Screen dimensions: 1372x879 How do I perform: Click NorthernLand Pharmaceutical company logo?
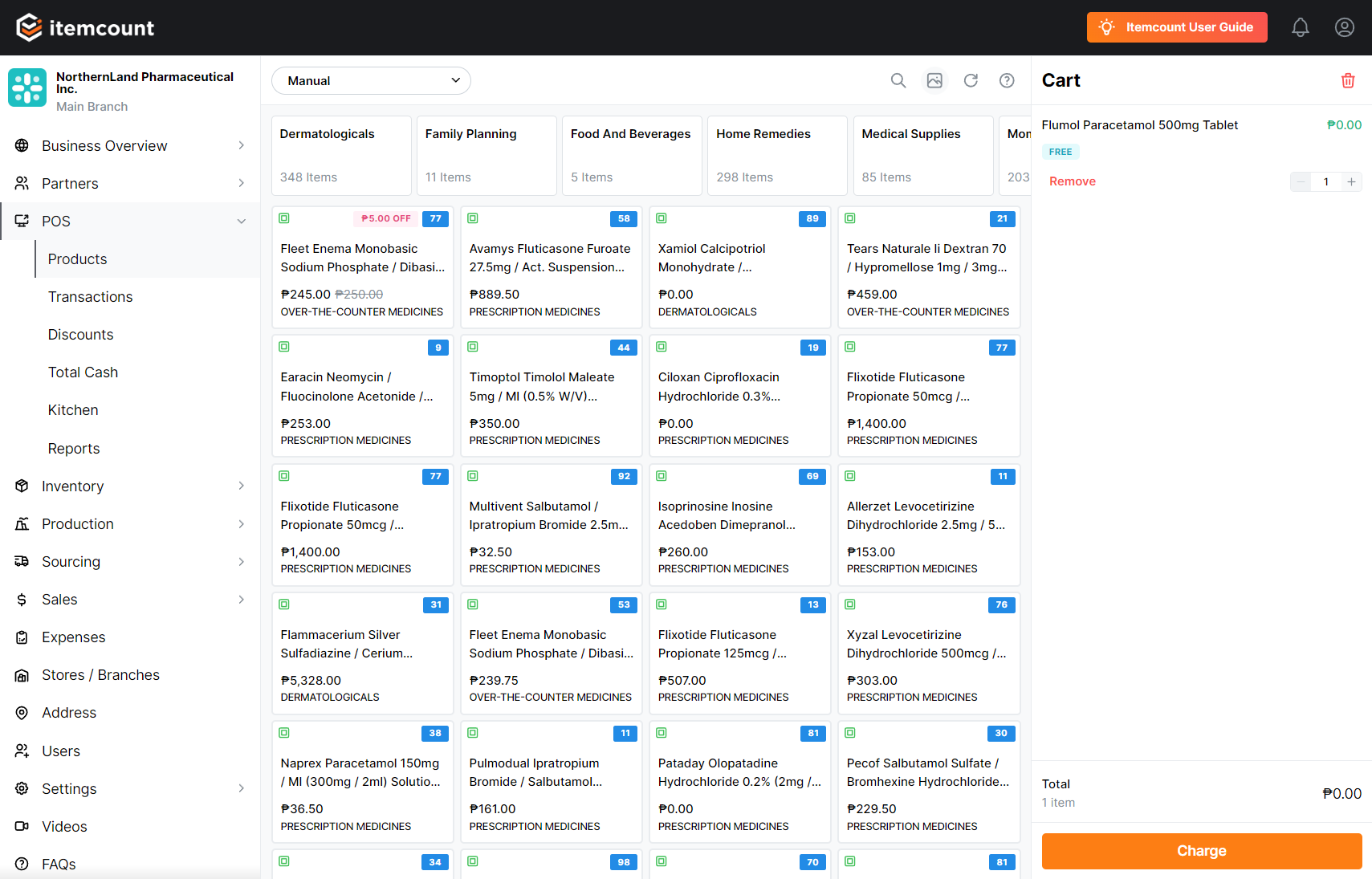click(27, 87)
